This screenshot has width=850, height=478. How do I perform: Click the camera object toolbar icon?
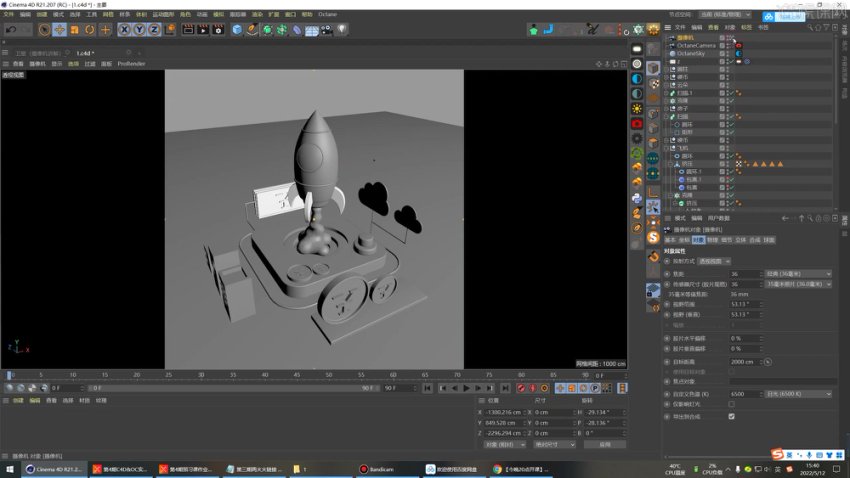click(326, 30)
